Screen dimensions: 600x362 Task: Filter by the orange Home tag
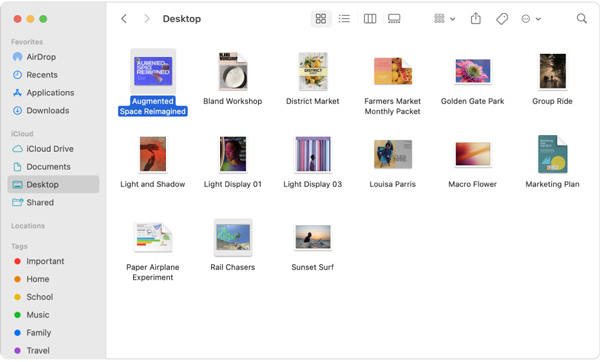coord(53,279)
